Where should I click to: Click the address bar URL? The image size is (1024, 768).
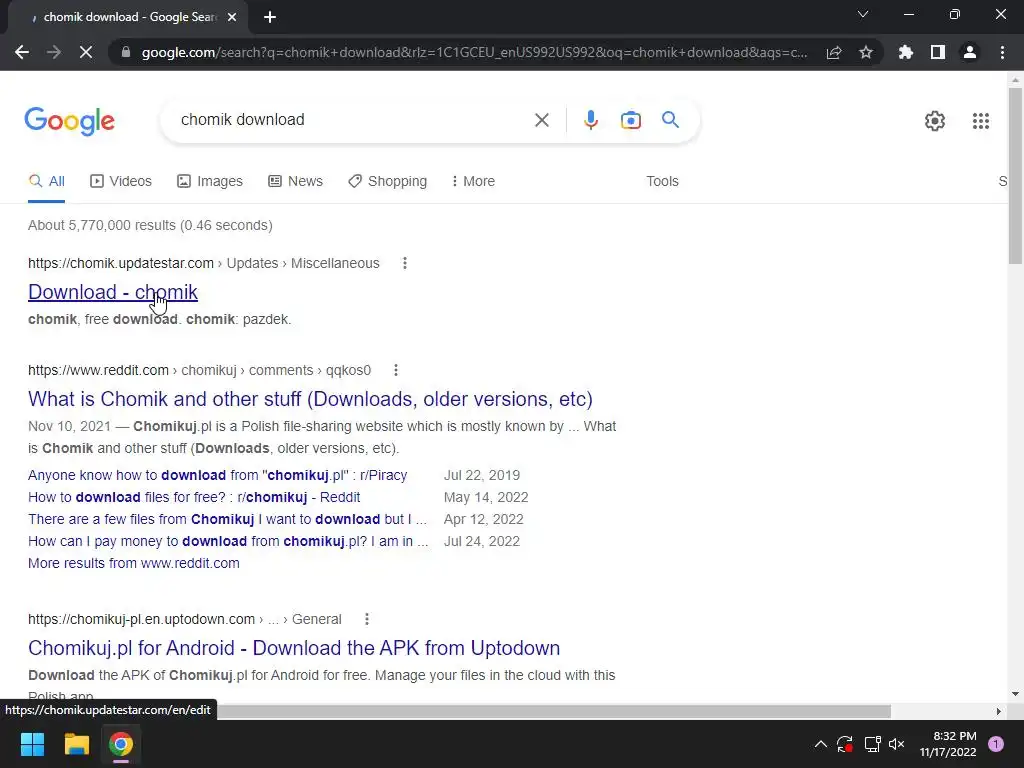click(x=474, y=52)
